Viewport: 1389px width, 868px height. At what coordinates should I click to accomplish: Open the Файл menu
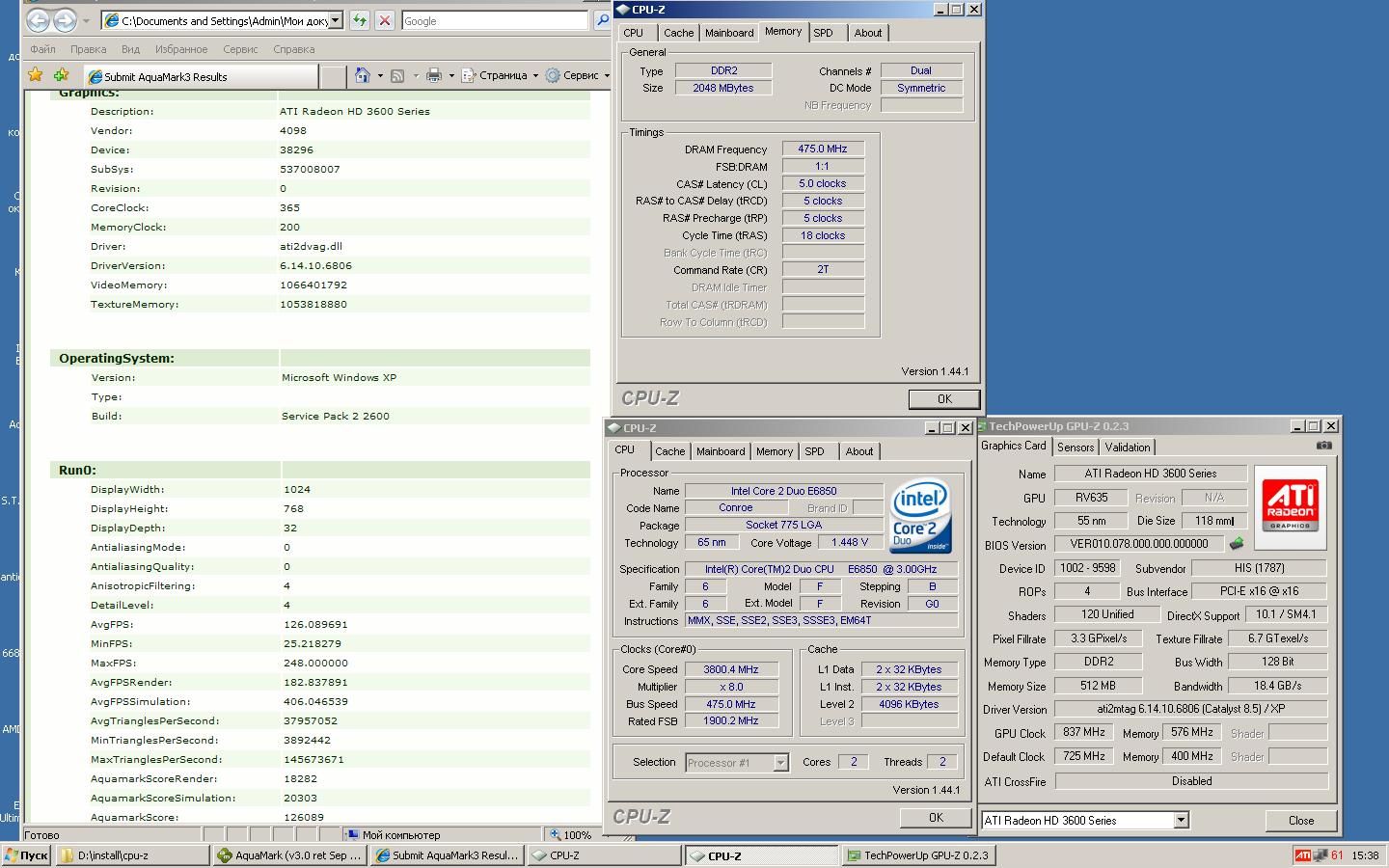(42, 49)
